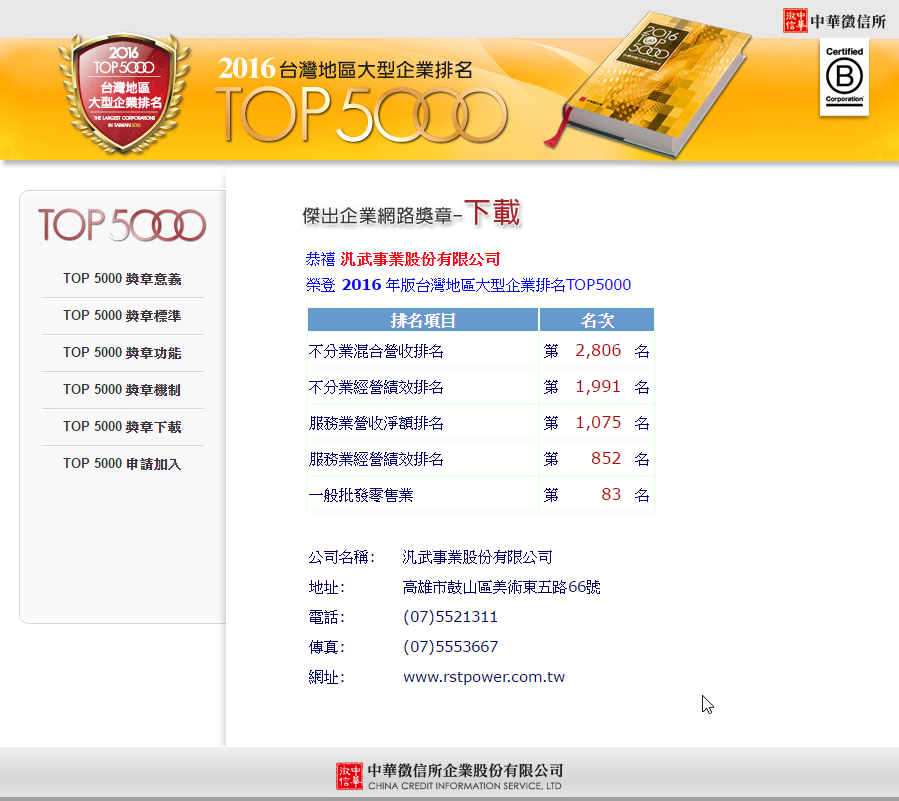The width and height of the screenshot is (899, 801).
Task: Click the 榮登 2016 年版台灣地區大型企業排名TOP5000 line
Action: 468,285
